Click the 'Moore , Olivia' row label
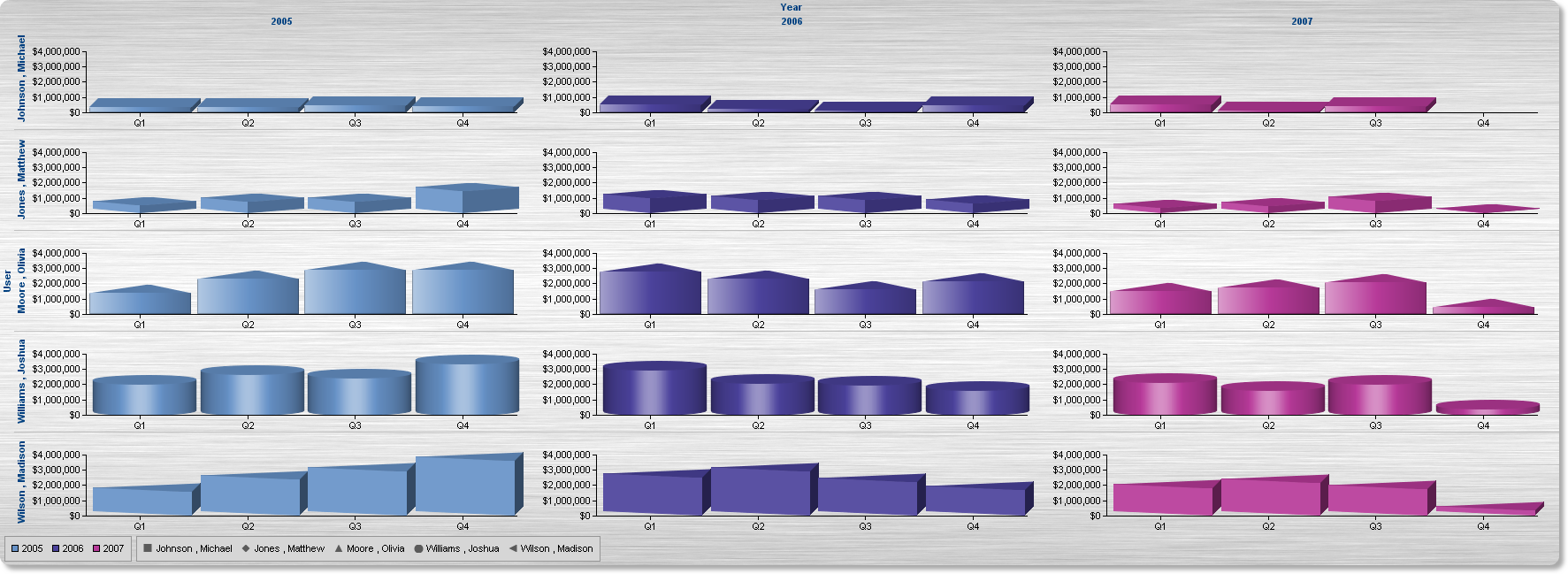Screen dimensions: 1568x574 21,280
